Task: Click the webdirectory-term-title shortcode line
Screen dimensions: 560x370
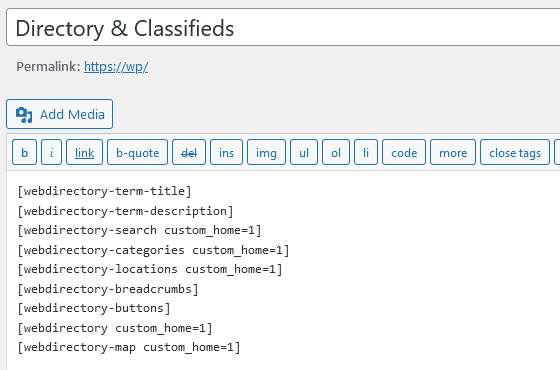Action: (104, 191)
